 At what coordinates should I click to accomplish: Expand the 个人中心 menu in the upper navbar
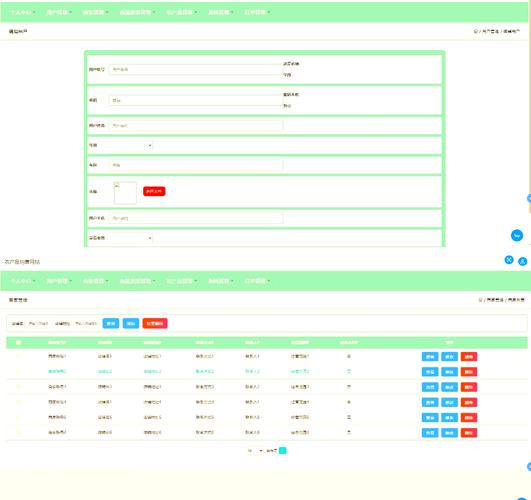[x=23, y=13]
